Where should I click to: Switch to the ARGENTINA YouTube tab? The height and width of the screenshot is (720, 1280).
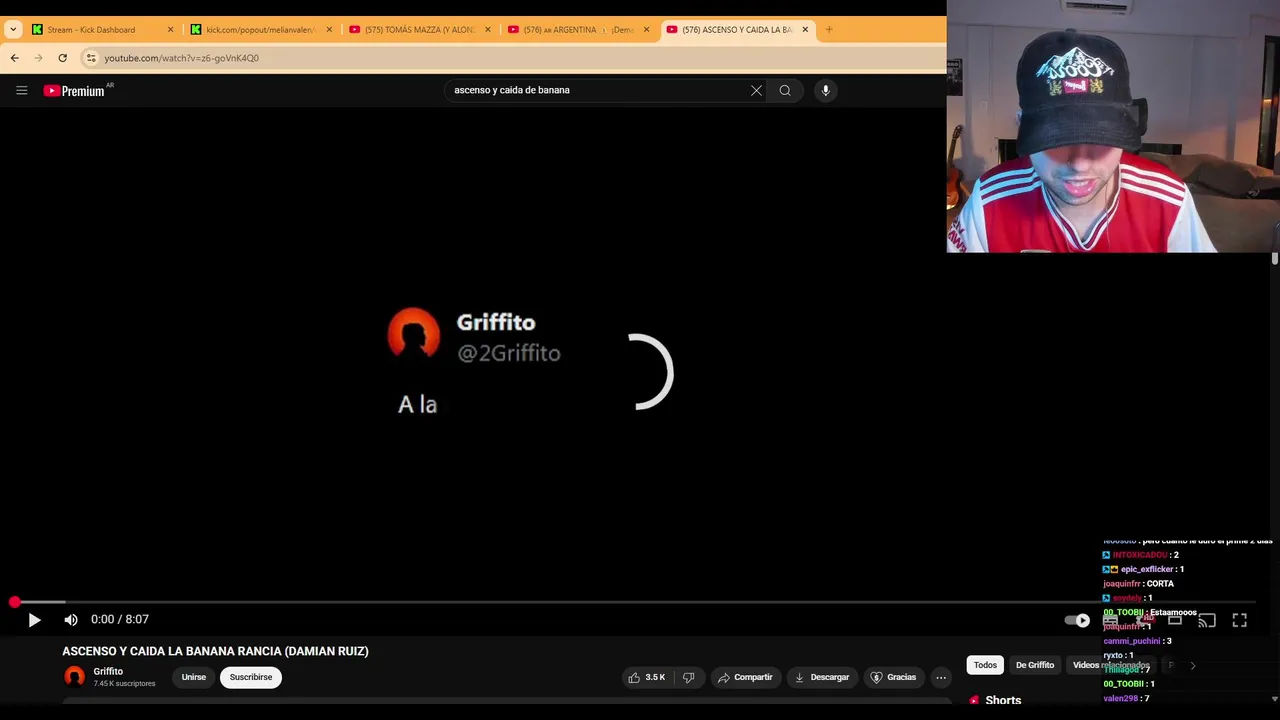(578, 30)
